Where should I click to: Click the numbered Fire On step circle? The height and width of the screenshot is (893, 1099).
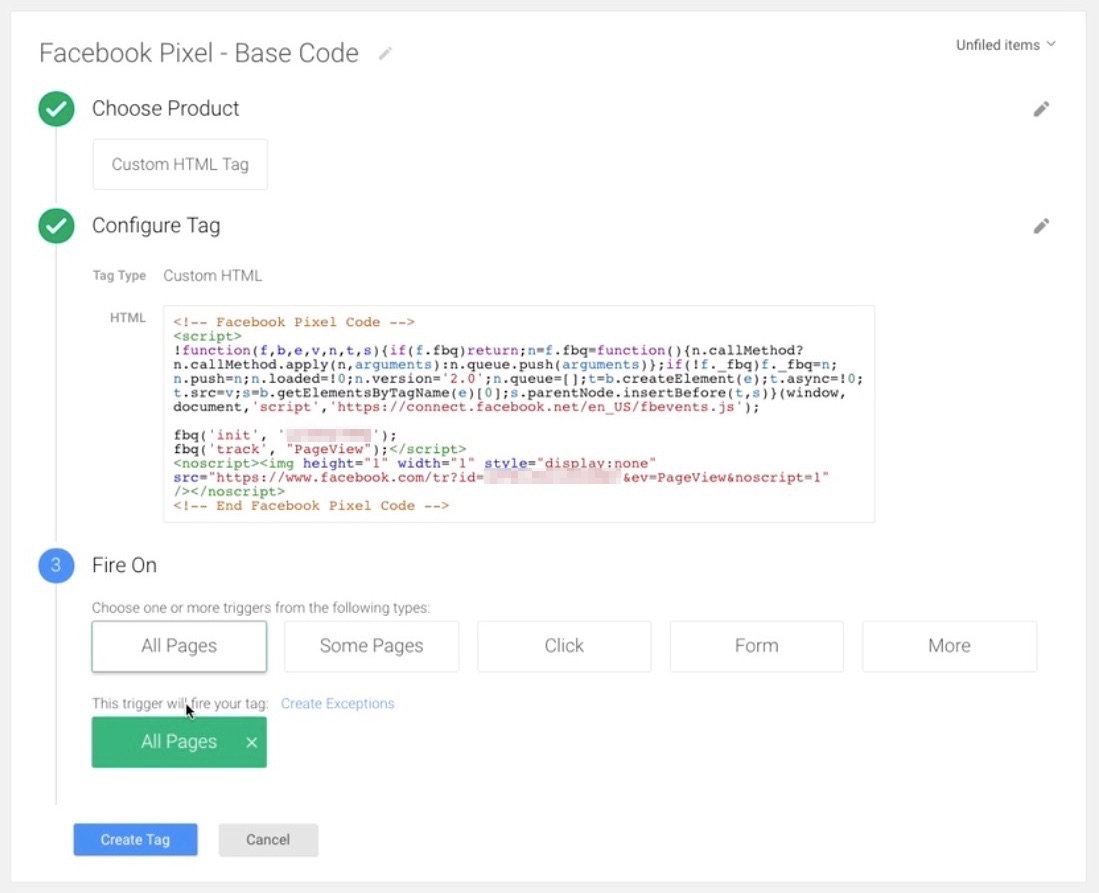(56, 565)
